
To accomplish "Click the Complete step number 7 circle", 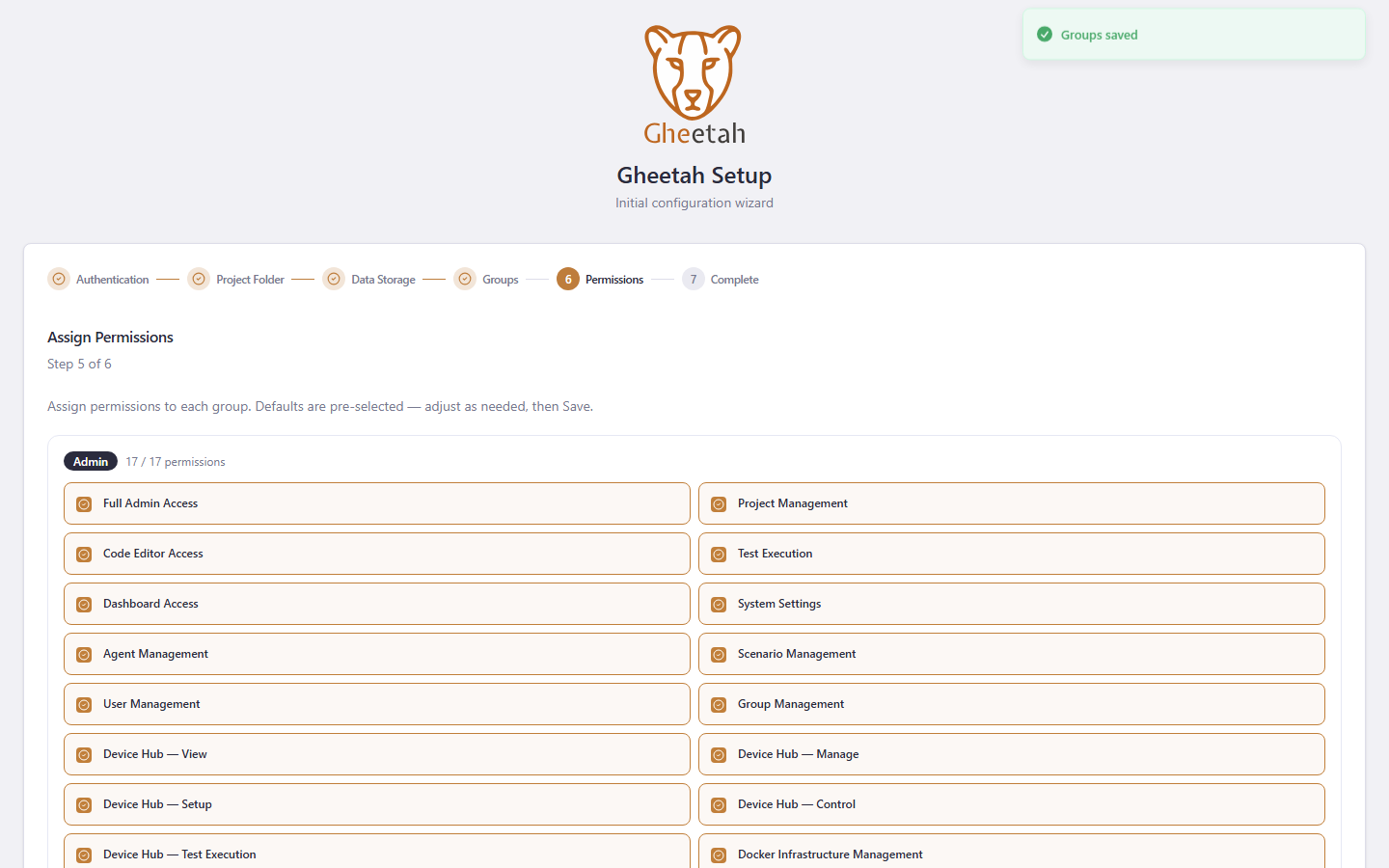I will tap(694, 279).
